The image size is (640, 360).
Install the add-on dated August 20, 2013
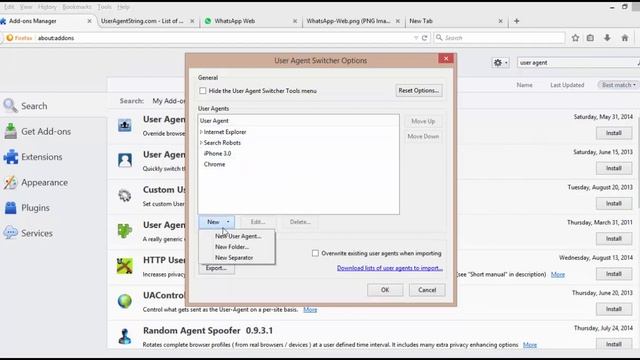pos(613,203)
